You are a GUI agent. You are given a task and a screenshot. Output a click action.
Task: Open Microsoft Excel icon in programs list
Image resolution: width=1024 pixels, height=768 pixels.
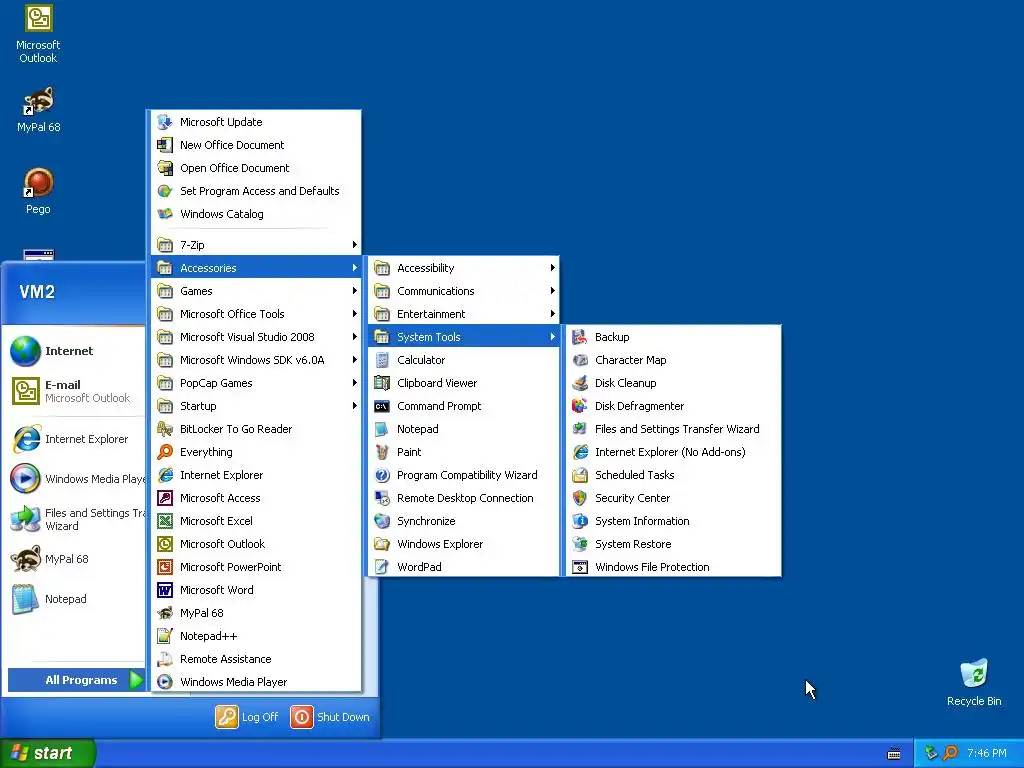(165, 520)
